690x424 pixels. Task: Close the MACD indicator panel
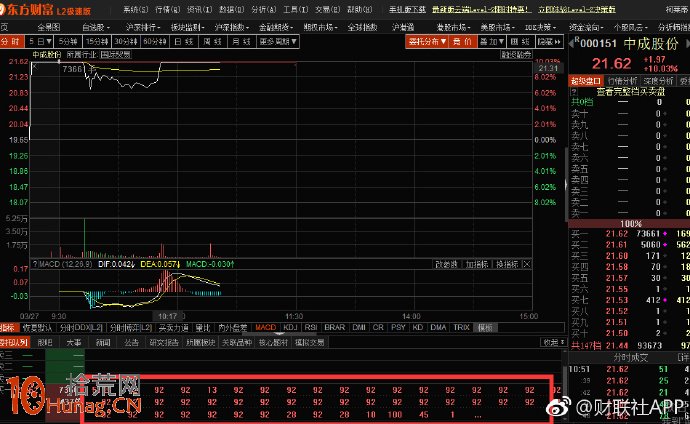pos(526,264)
